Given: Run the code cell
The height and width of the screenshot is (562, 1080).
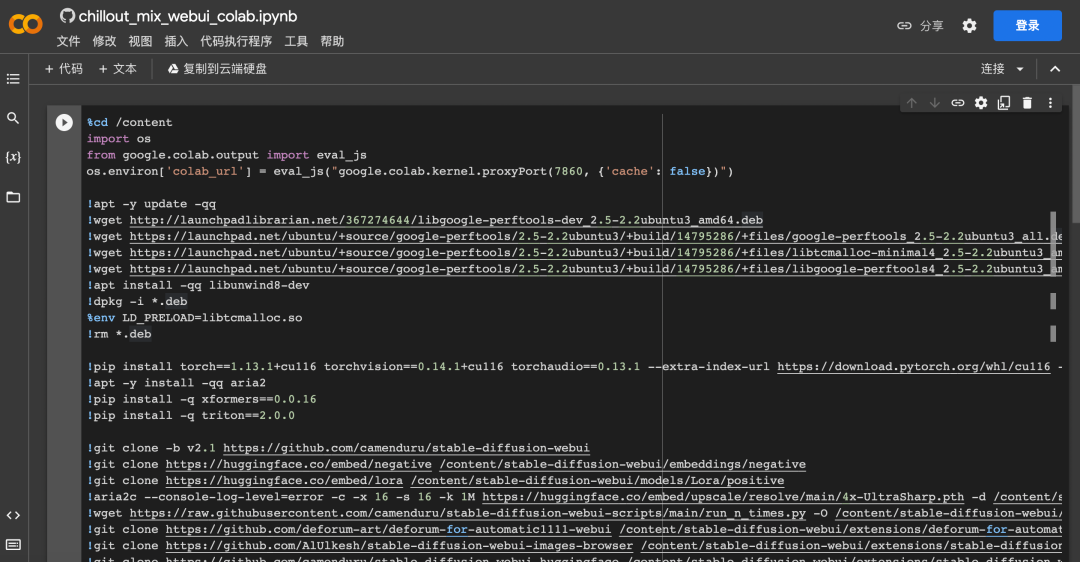Looking at the screenshot, I should click(x=64, y=123).
